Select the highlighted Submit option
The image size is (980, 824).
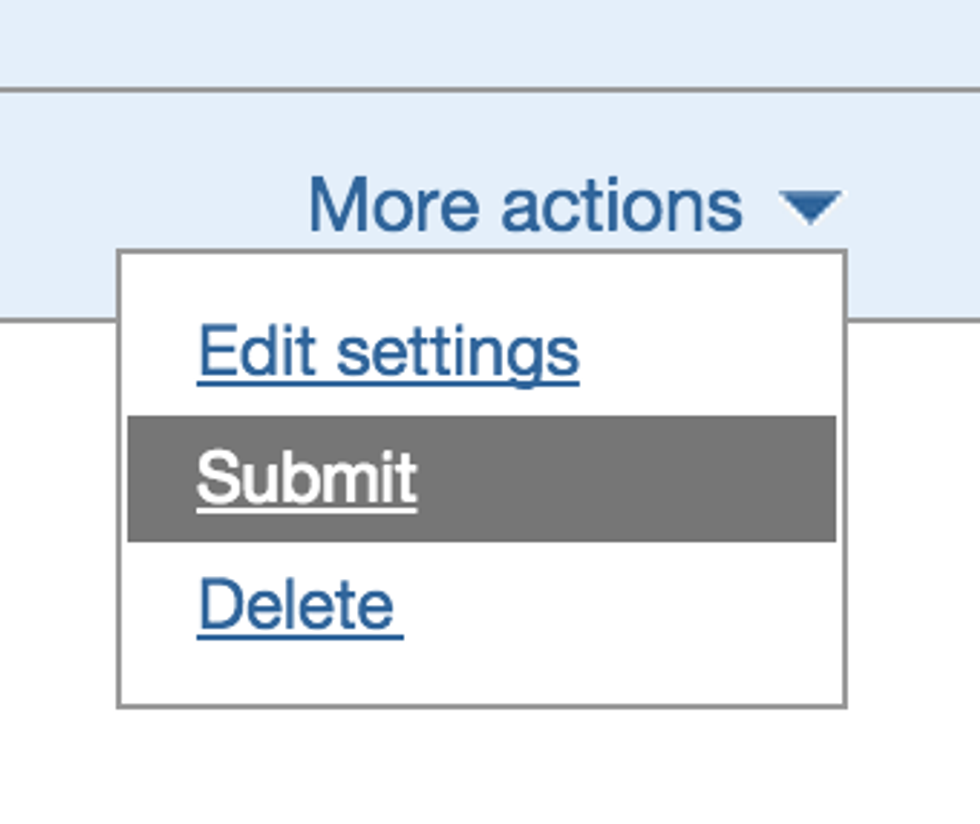click(306, 478)
